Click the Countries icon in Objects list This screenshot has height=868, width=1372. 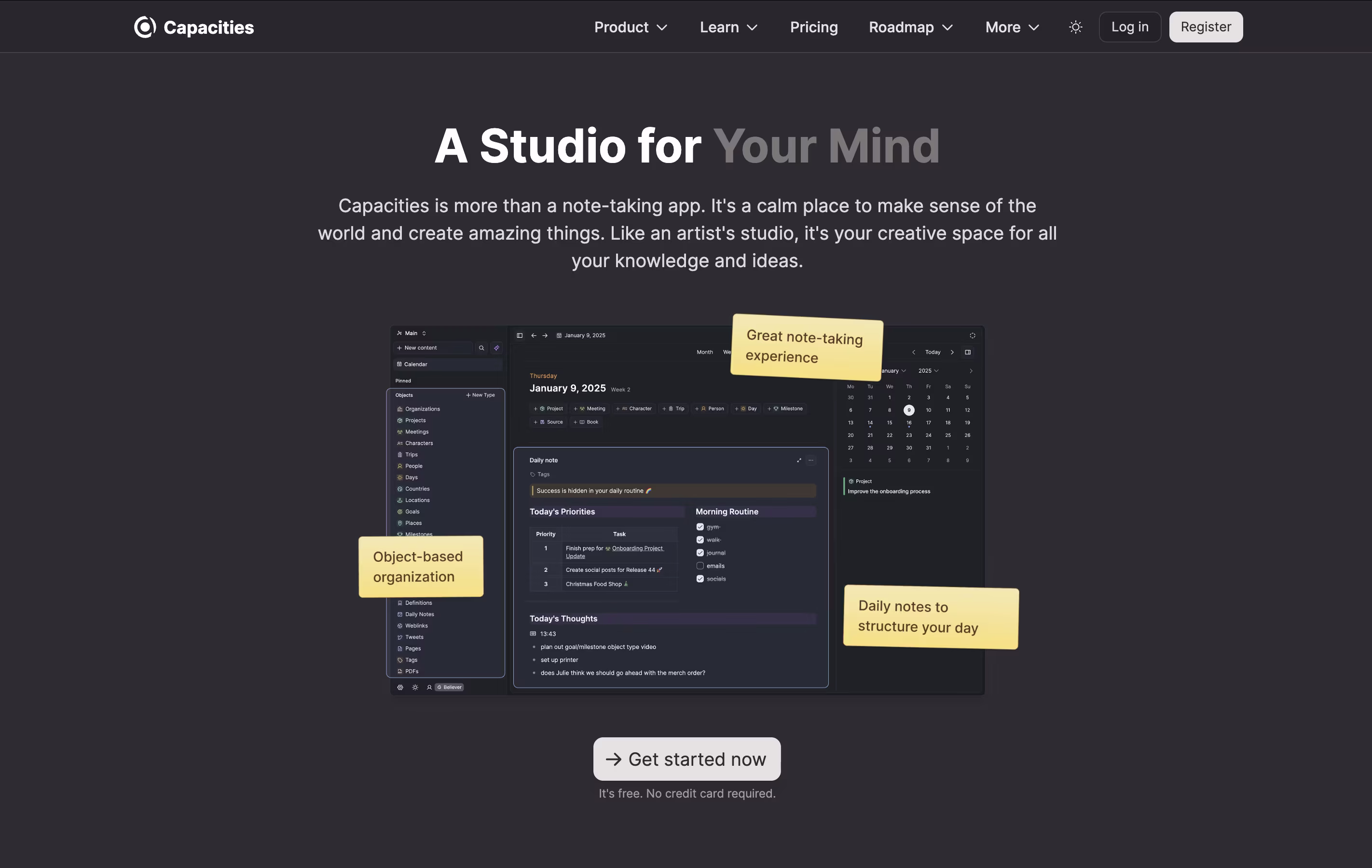click(x=400, y=488)
